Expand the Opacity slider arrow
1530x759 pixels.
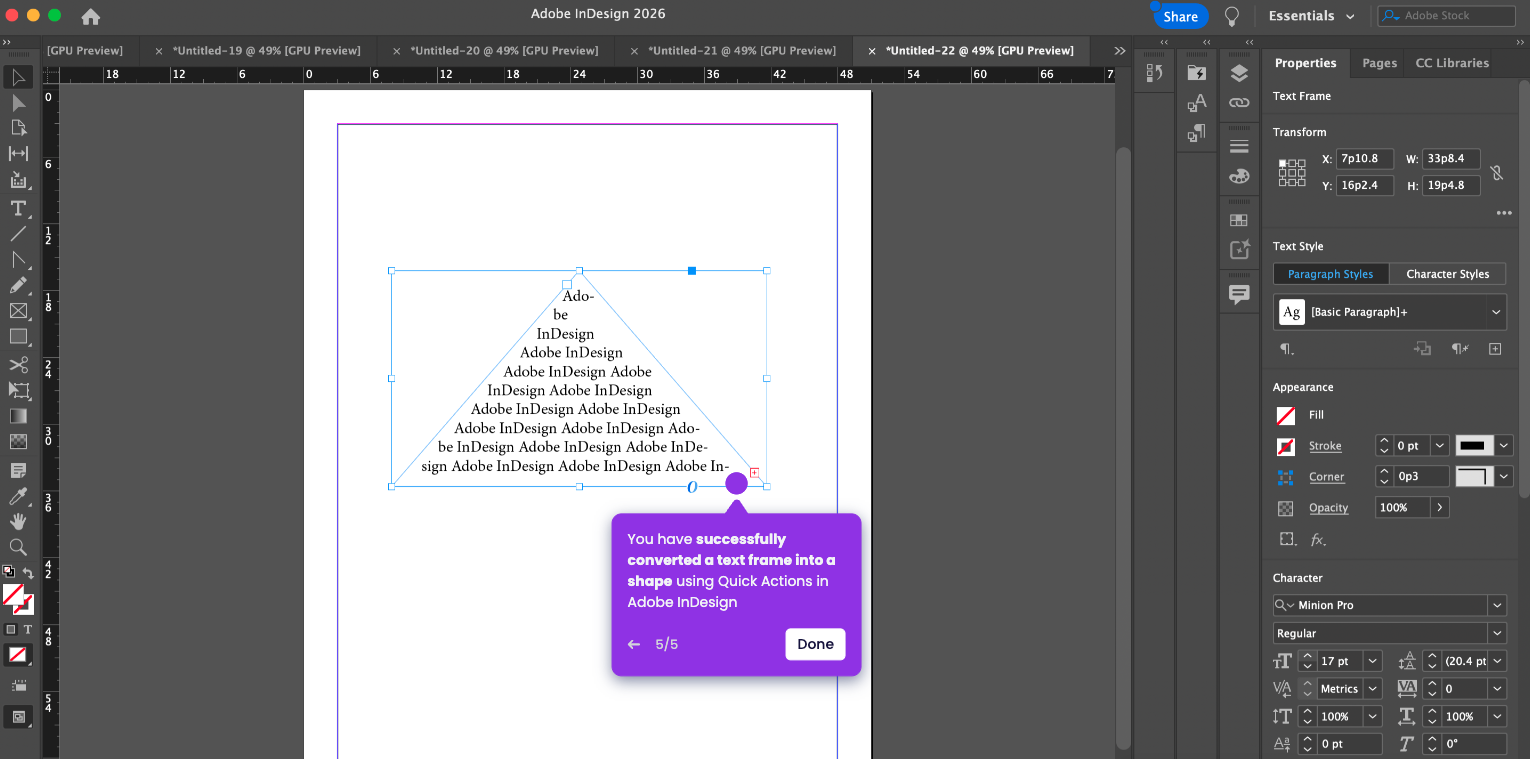(x=1440, y=508)
